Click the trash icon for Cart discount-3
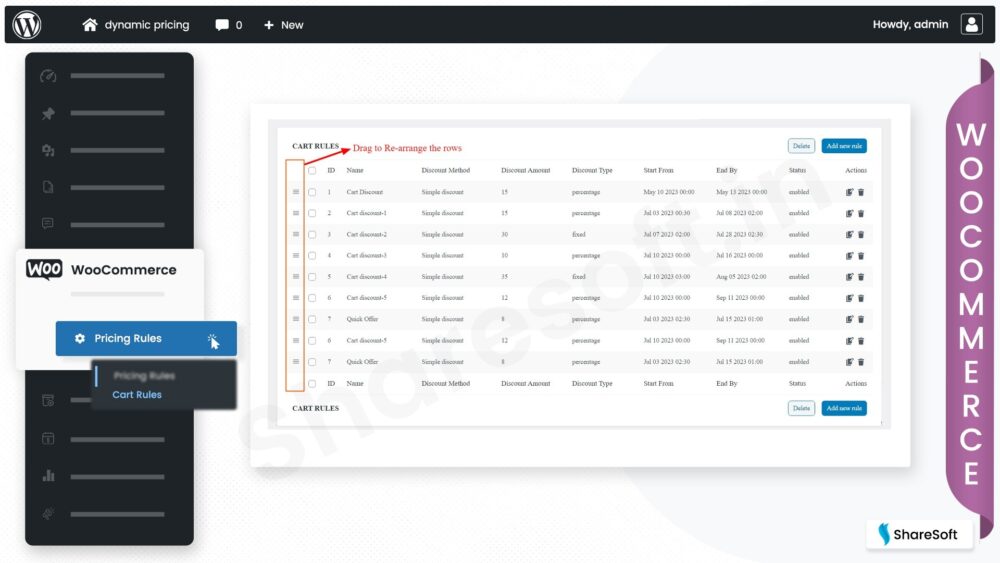The width and height of the screenshot is (1000, 563). pyautogui.click(x=861, y=256)
